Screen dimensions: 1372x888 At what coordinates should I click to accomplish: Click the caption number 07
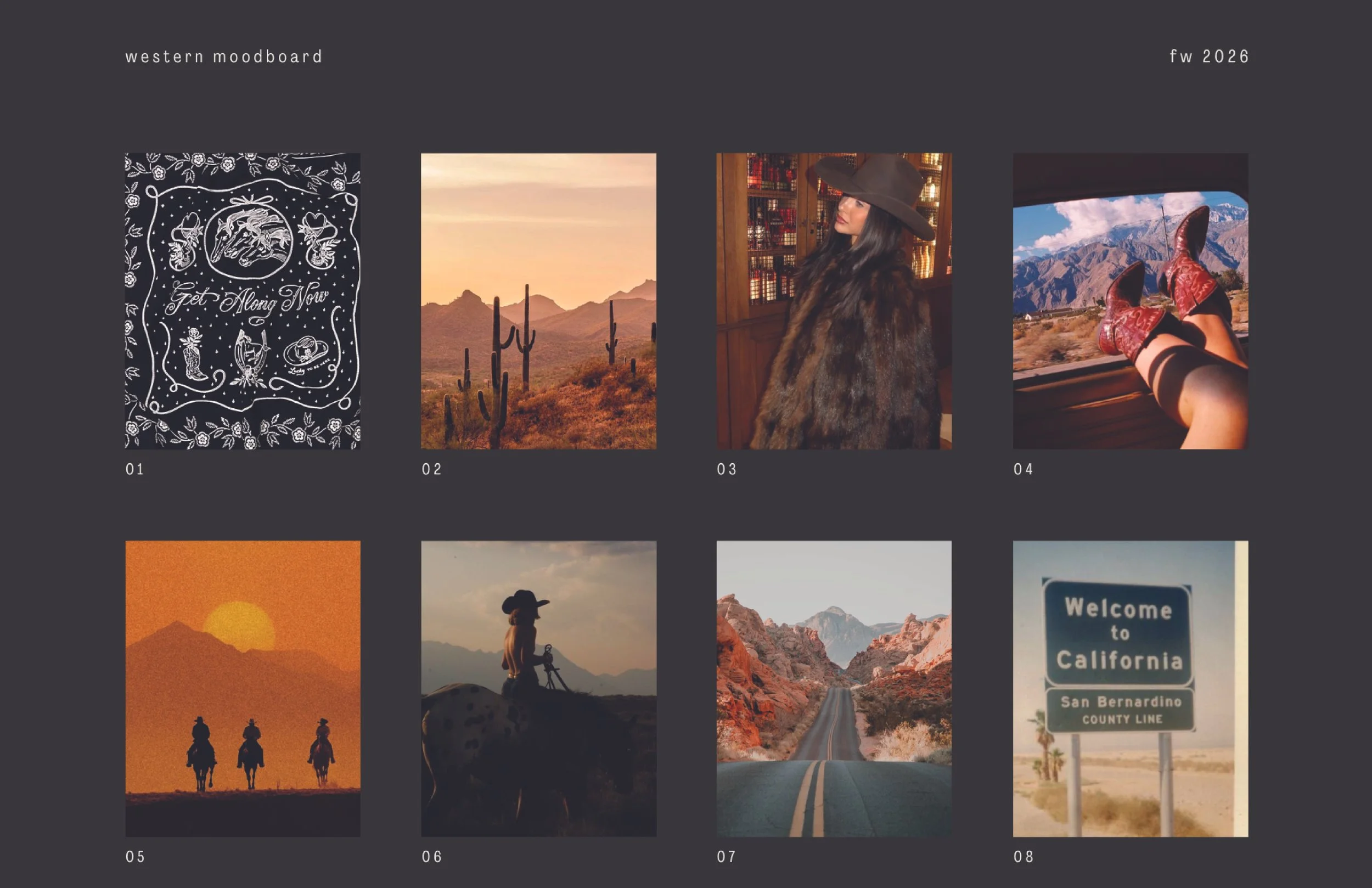click(727, 857)
